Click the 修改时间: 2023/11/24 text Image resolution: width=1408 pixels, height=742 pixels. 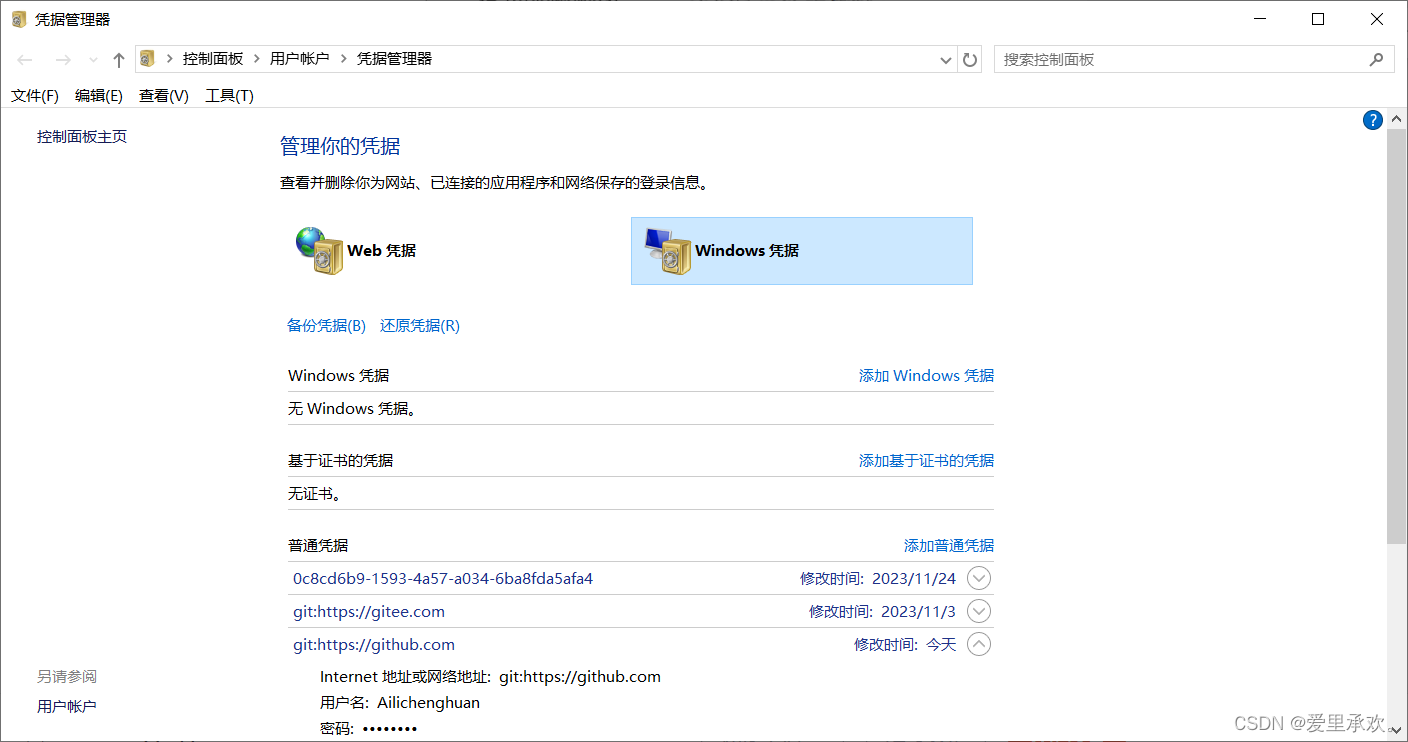[878, 579]
